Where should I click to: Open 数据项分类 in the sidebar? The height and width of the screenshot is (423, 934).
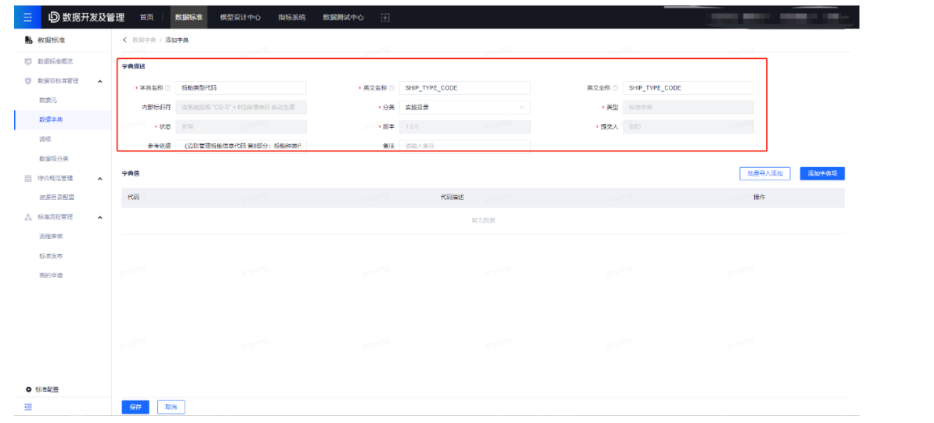[54, 158]
